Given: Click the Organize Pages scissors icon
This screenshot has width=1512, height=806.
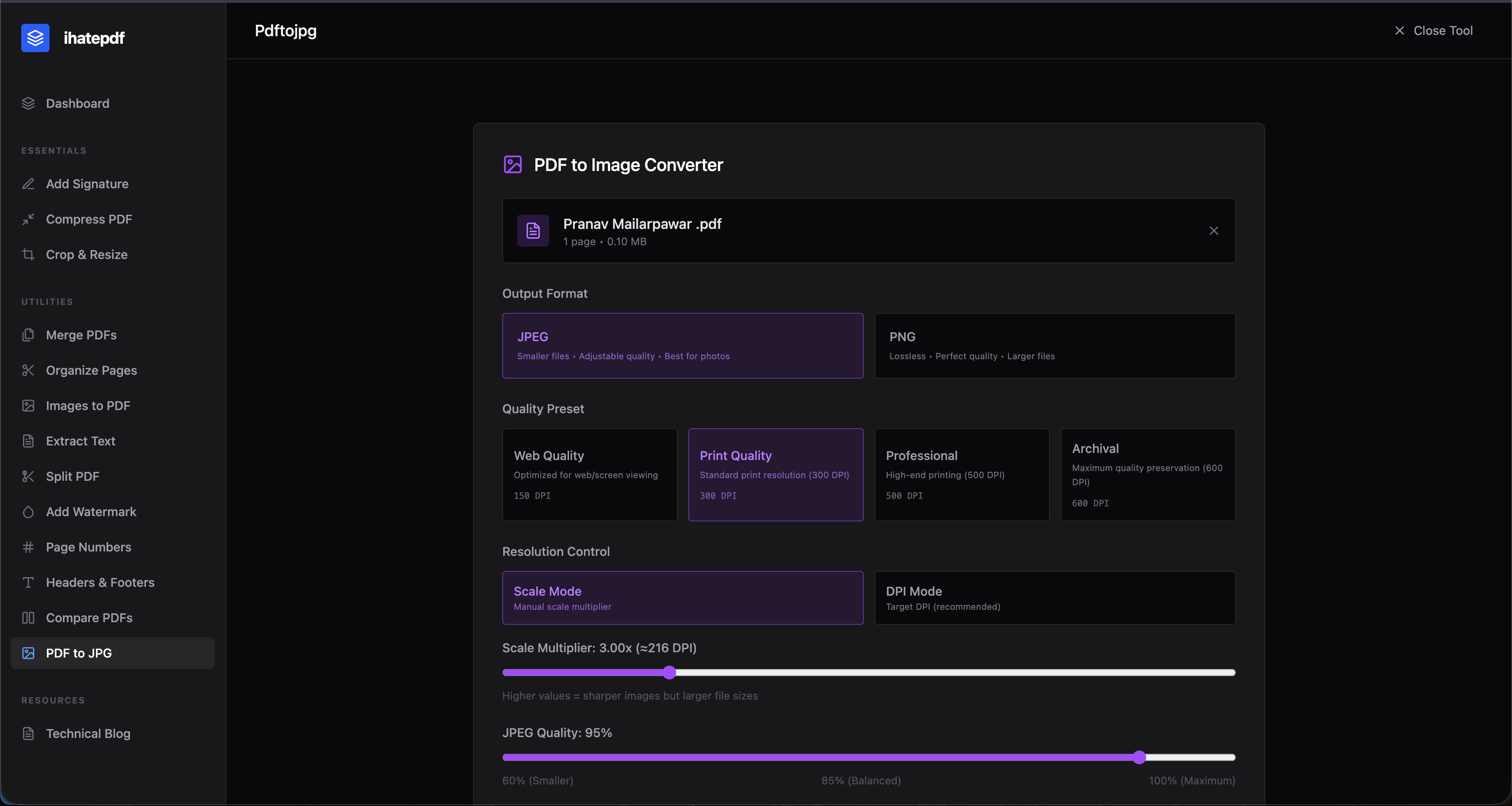Looking at the screenshot, I should [x=28, y=370].
